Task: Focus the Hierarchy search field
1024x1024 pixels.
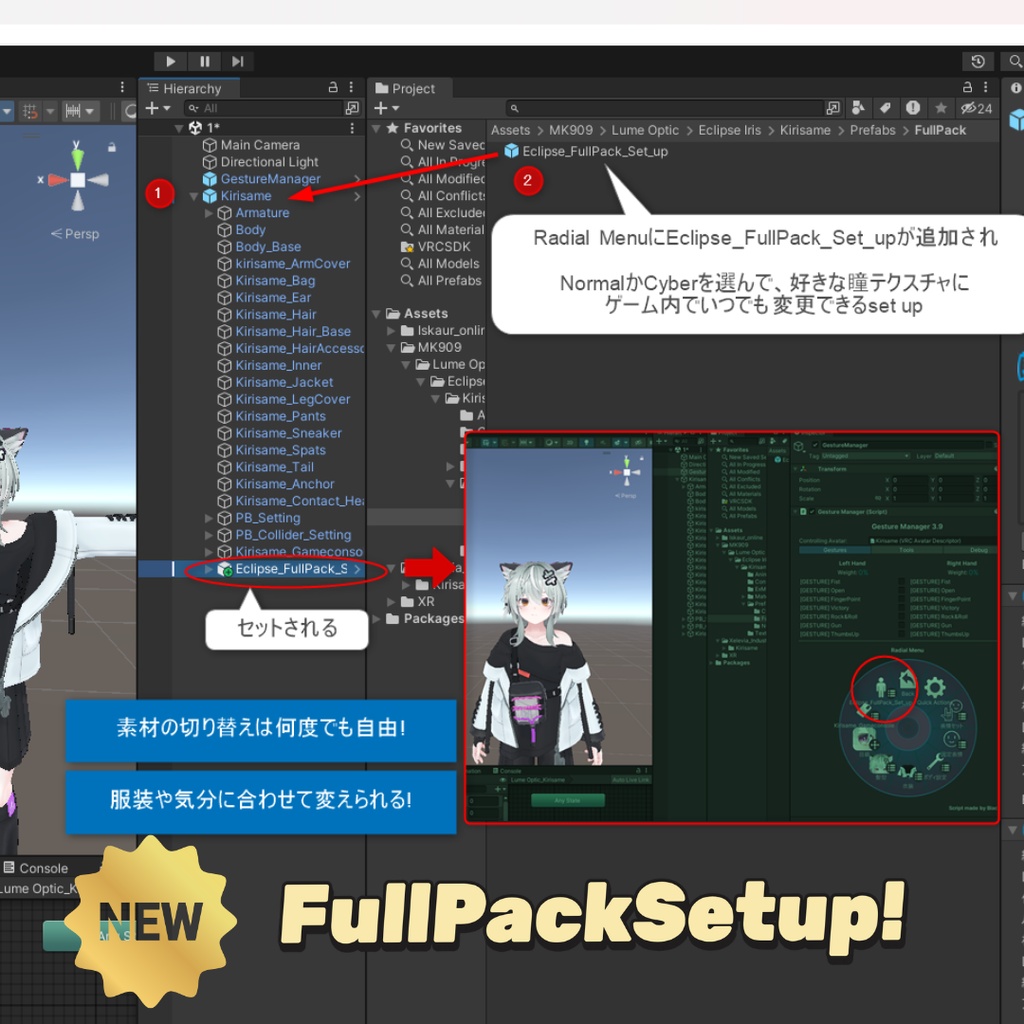Action: coord(264,108)
